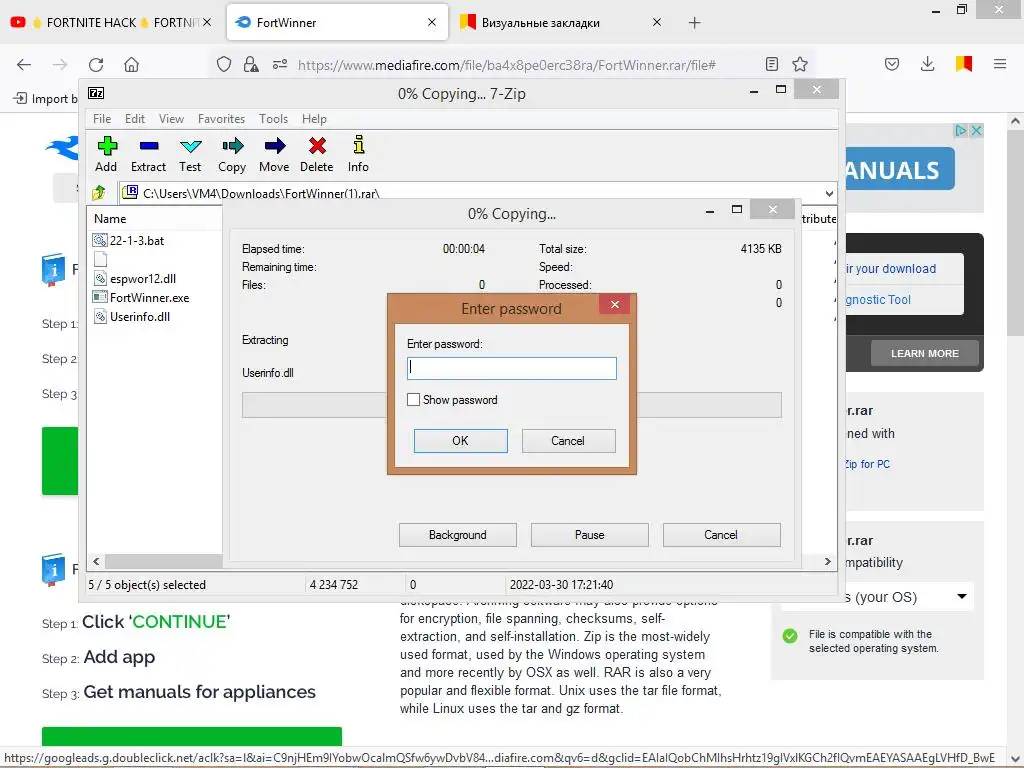Click the Pause button in Copying dialog
This screenshot has height=768, width=1024.
tap(590, 535)
